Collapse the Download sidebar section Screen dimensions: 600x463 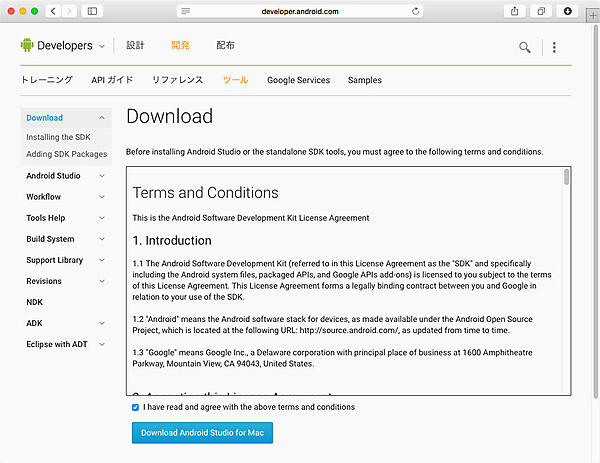(102, 118)
